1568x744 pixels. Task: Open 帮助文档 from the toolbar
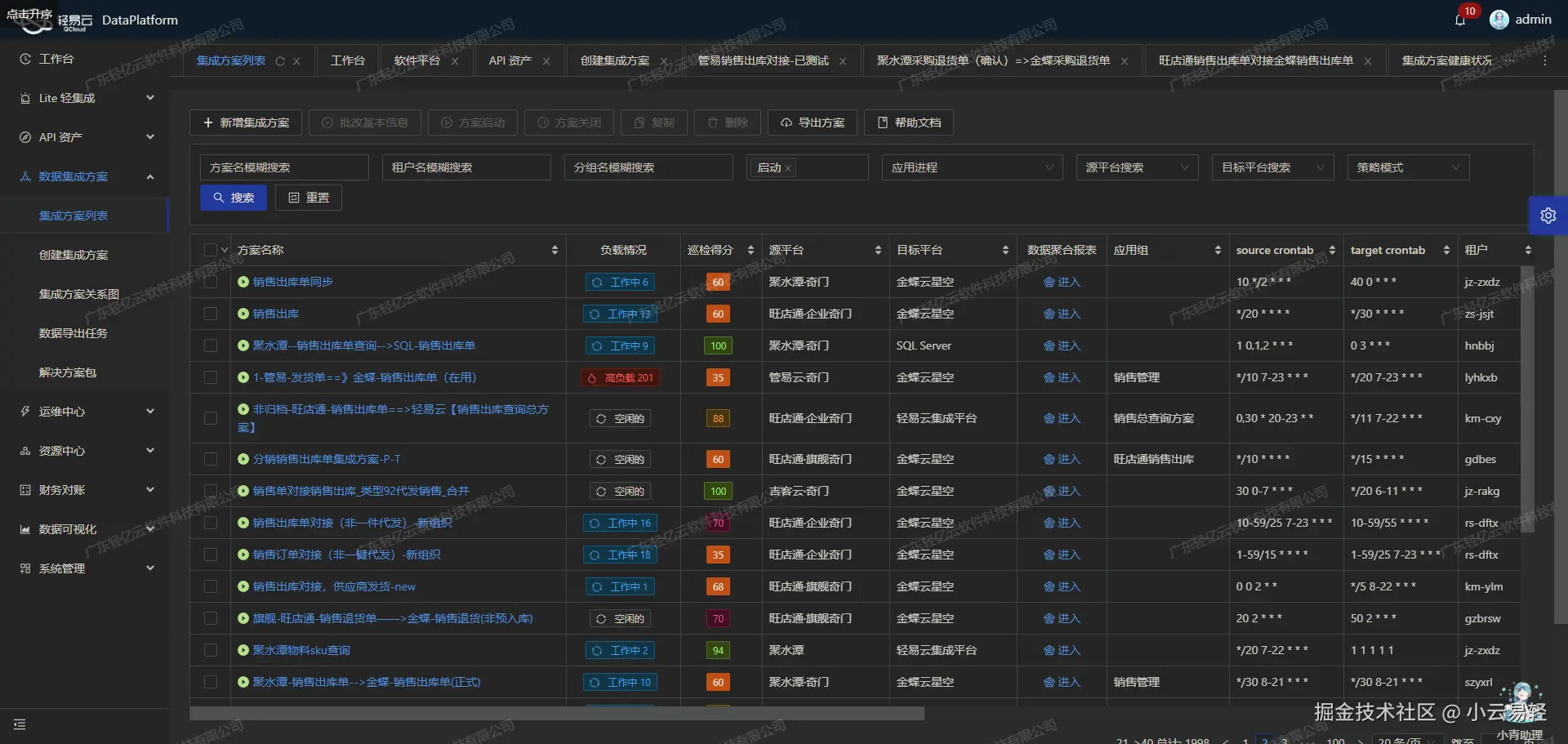click(x=907, y=123)
